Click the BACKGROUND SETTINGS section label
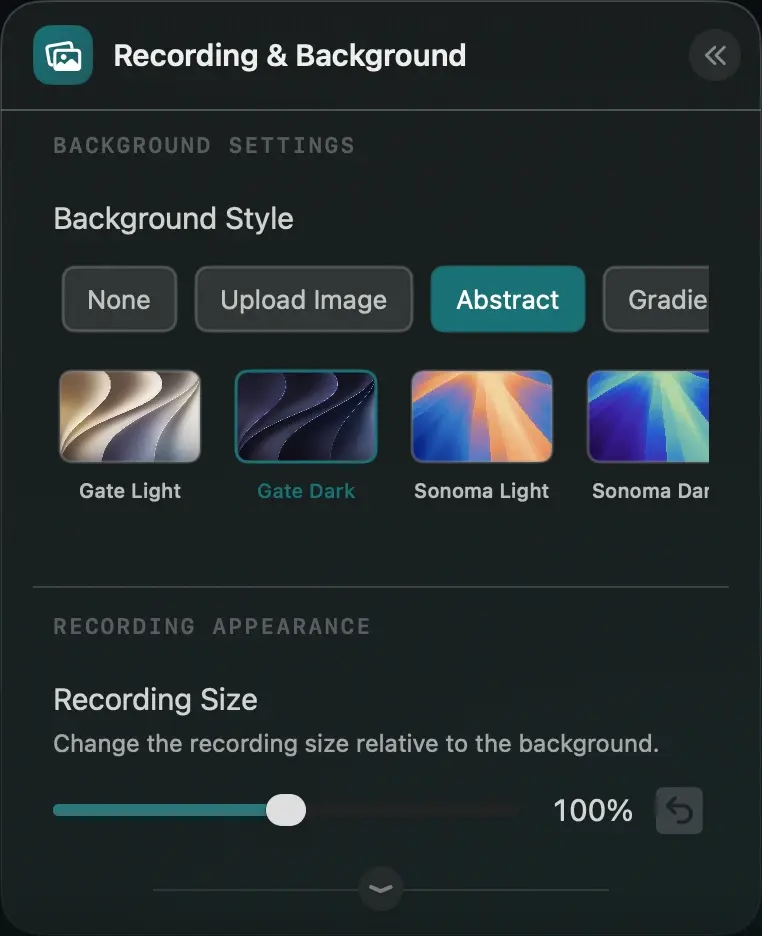The height and width of the screenshot is (936, 762). [x=204, y=146]
